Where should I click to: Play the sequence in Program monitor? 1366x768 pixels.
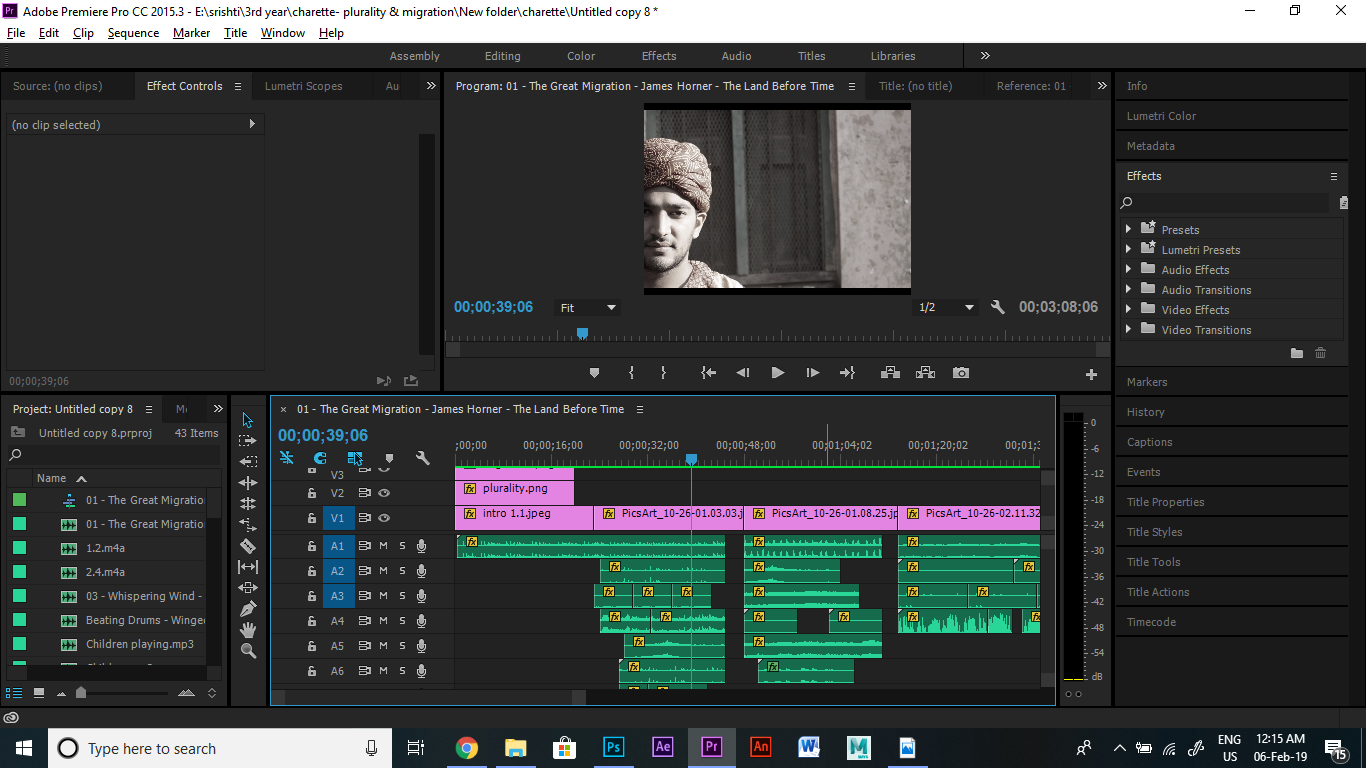(778, 373)
